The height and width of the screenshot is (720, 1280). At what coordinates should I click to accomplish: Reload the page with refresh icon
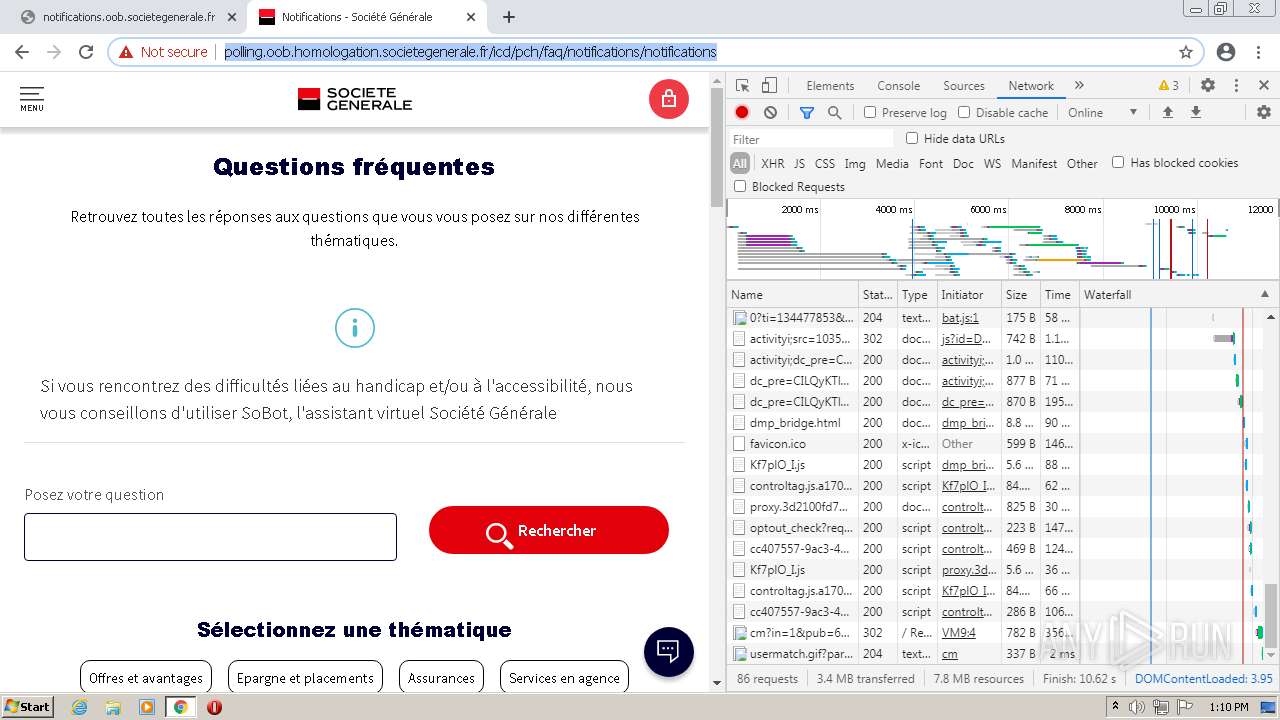86,52
